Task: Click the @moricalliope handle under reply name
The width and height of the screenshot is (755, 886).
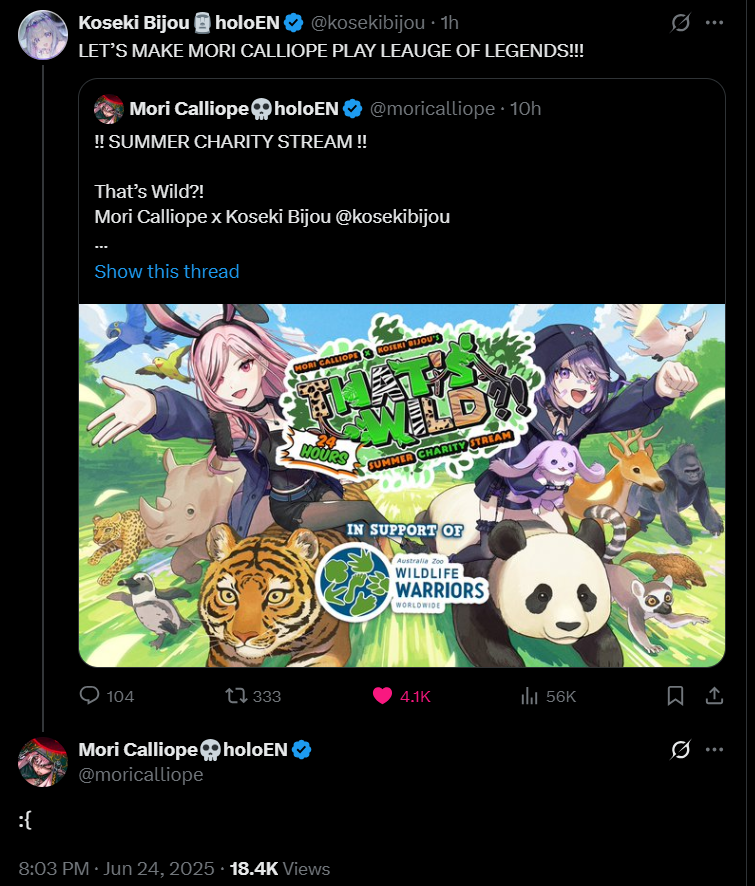Action: [x=140, y=774]
